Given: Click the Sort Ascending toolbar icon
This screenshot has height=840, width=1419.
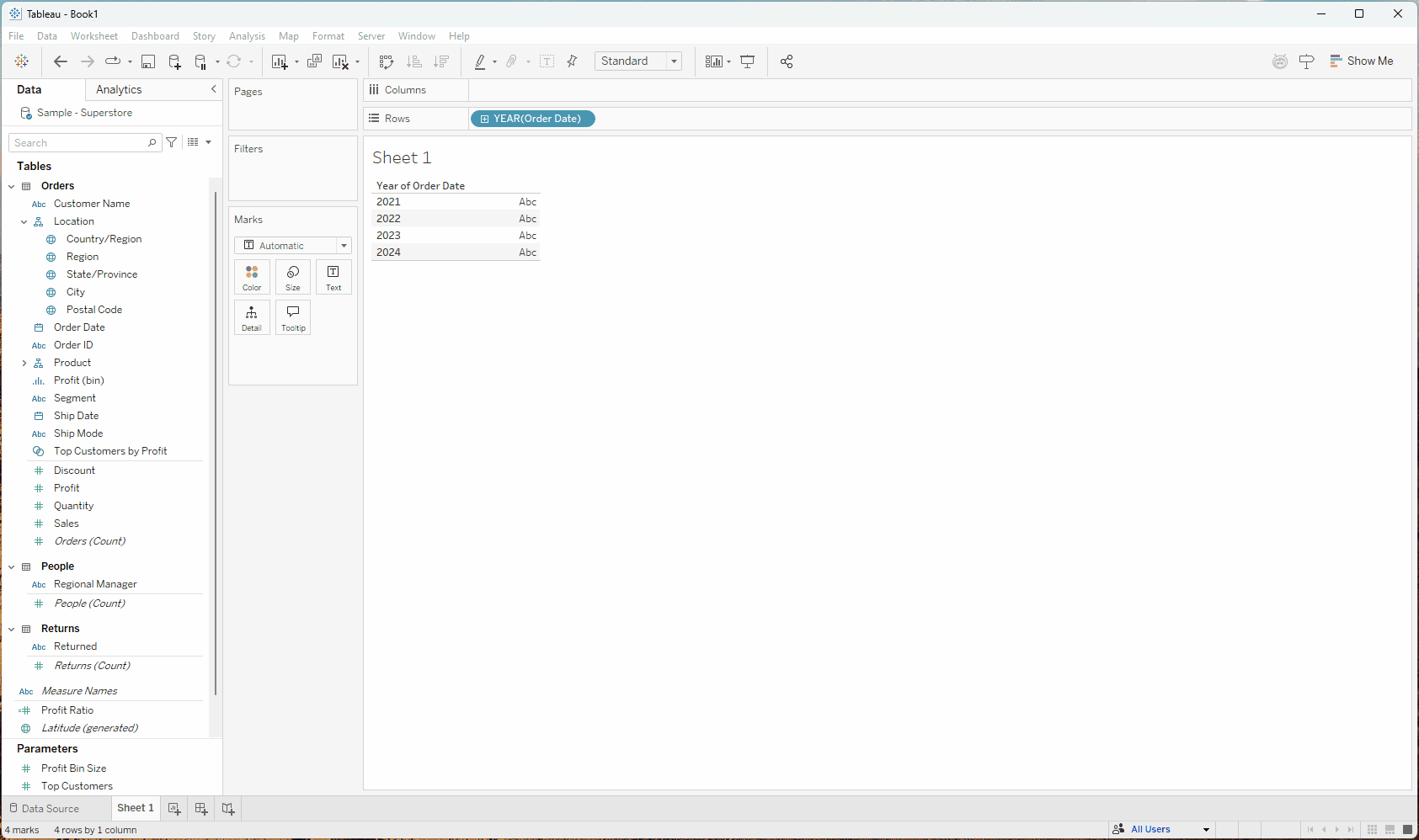Looking at the screenshot, I should pos(413,61).
